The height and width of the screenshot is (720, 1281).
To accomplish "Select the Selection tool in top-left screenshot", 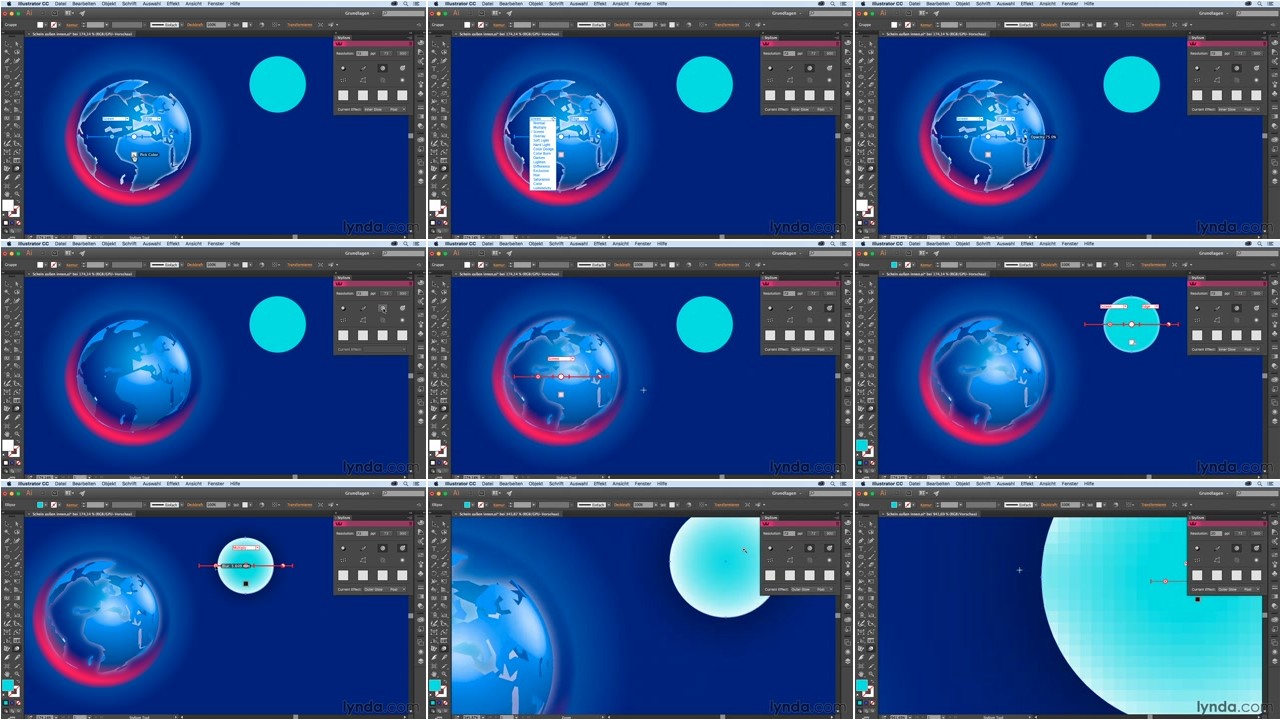I will coord(6,43).
